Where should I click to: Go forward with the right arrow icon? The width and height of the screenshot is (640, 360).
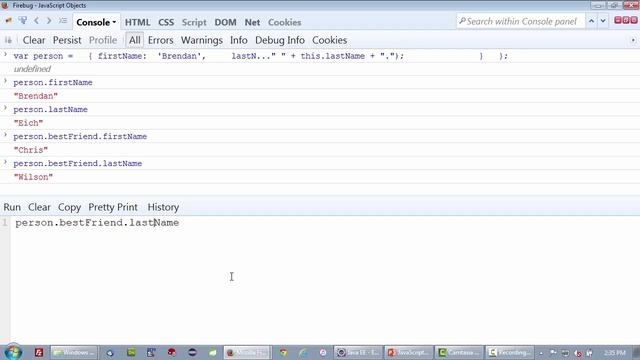pos(49,21)
